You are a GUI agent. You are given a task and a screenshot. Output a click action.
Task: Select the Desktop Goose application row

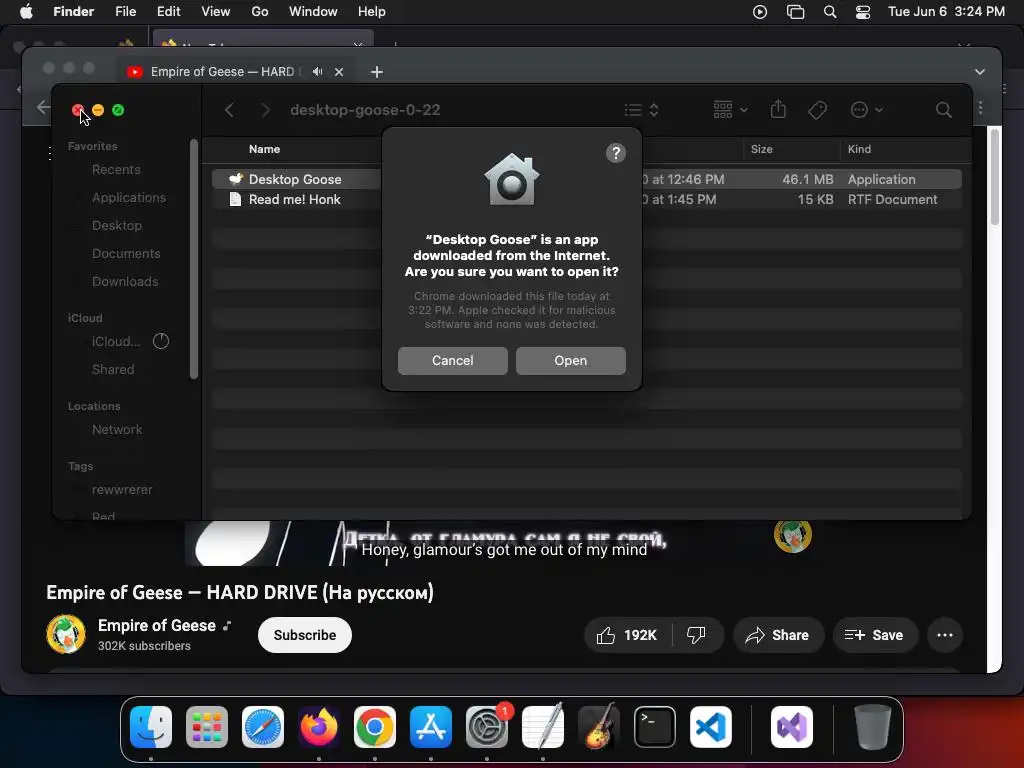click(x=586, y=179)
